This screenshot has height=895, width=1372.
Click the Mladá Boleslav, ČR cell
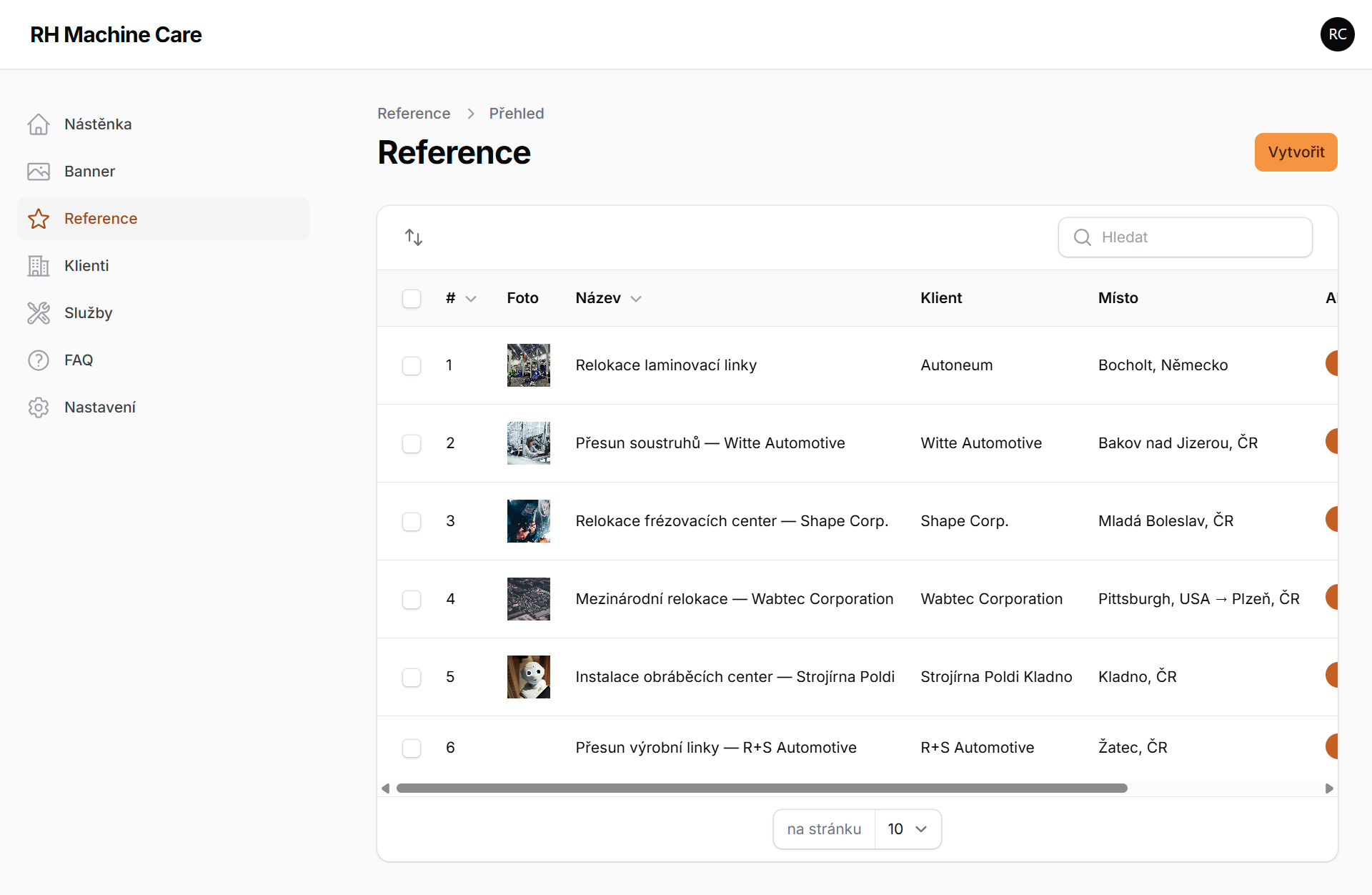1166,521
